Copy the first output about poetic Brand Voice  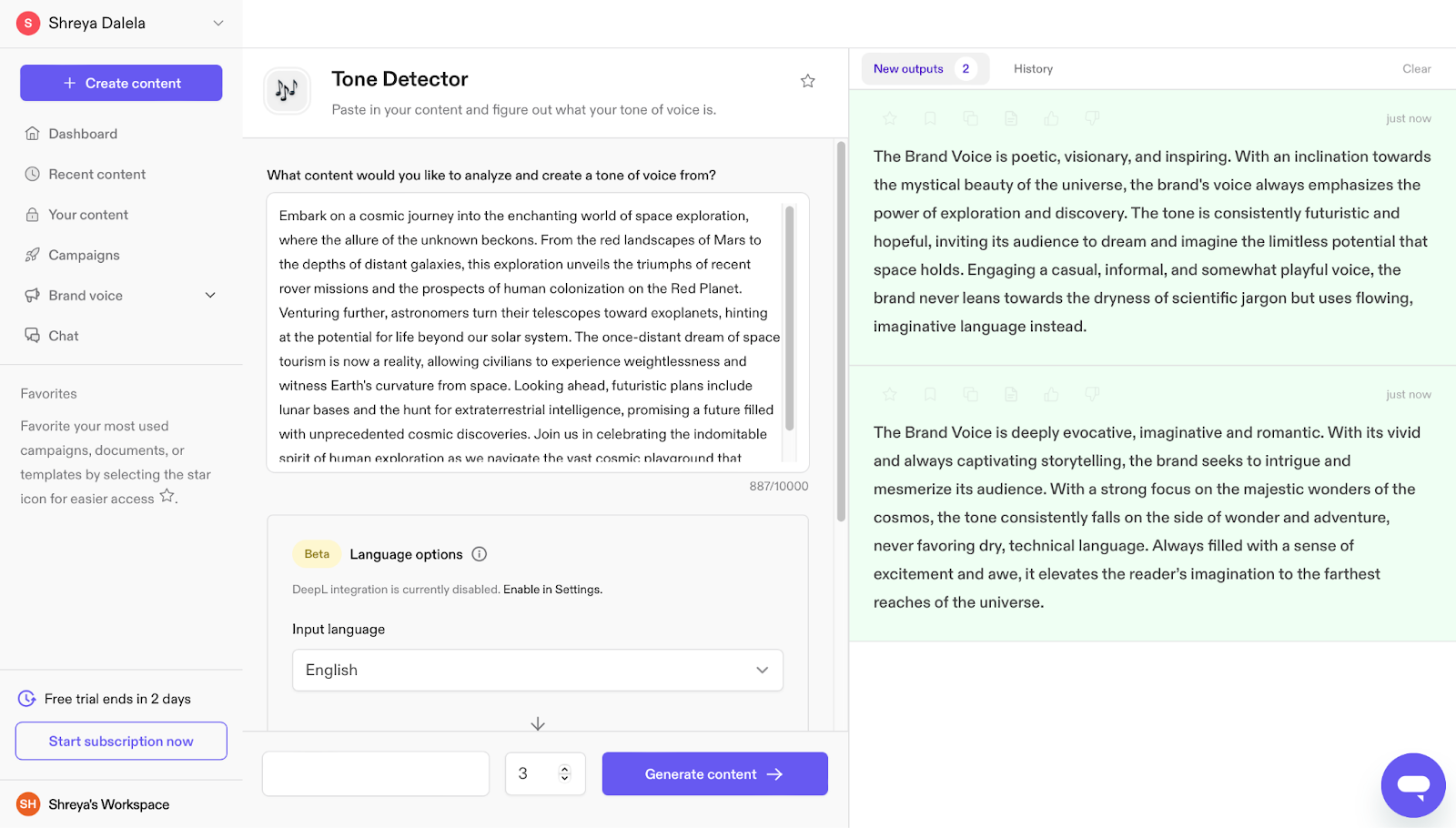pyautogui.click(x=971, y=118)
